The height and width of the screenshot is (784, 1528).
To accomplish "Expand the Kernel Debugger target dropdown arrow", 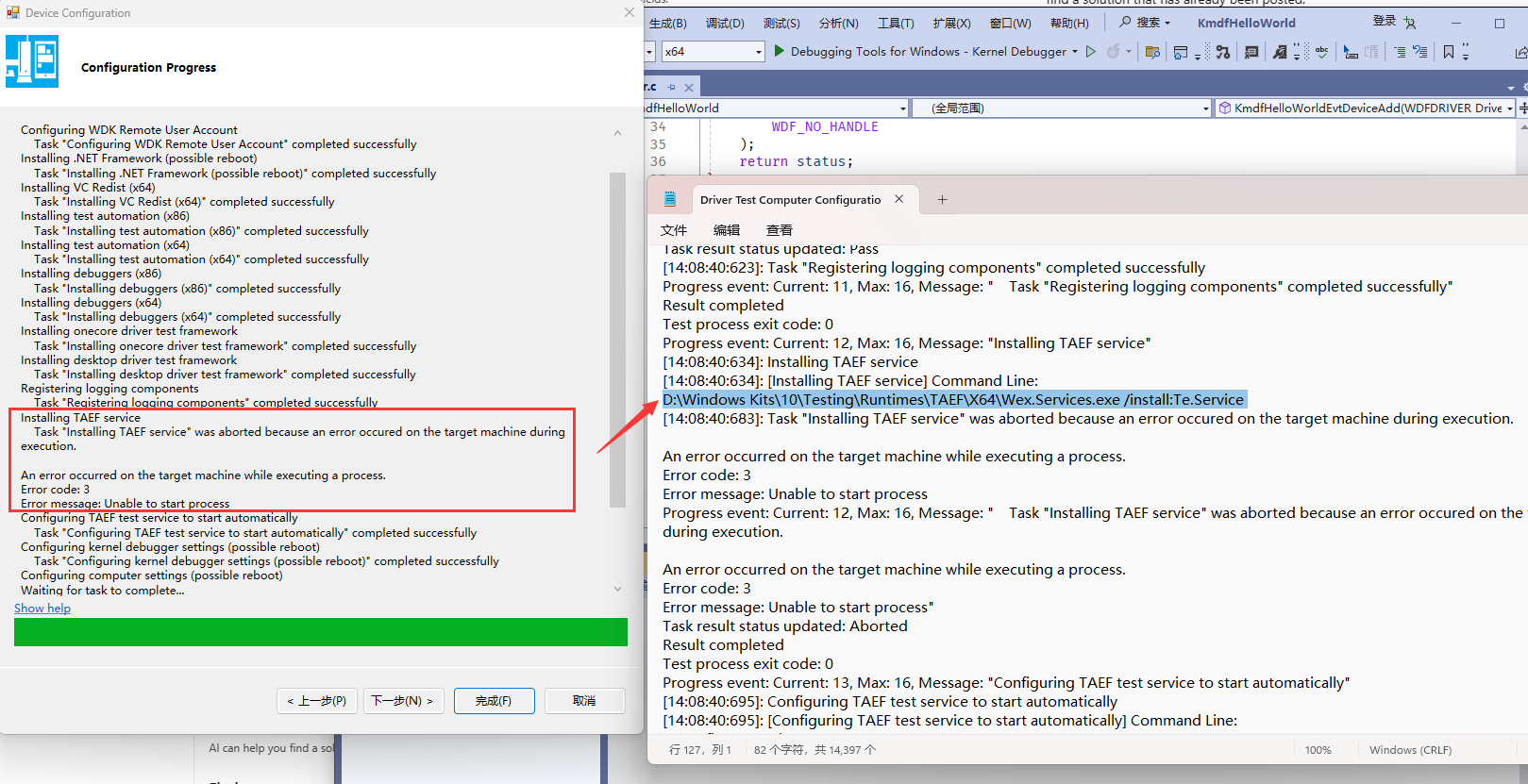I will pos(1075,52).
